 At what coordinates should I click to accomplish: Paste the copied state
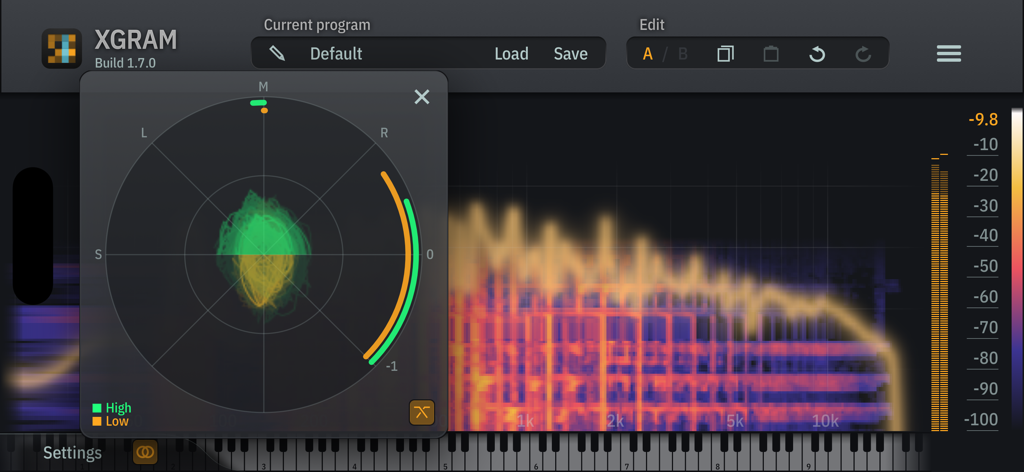[771, 54]
